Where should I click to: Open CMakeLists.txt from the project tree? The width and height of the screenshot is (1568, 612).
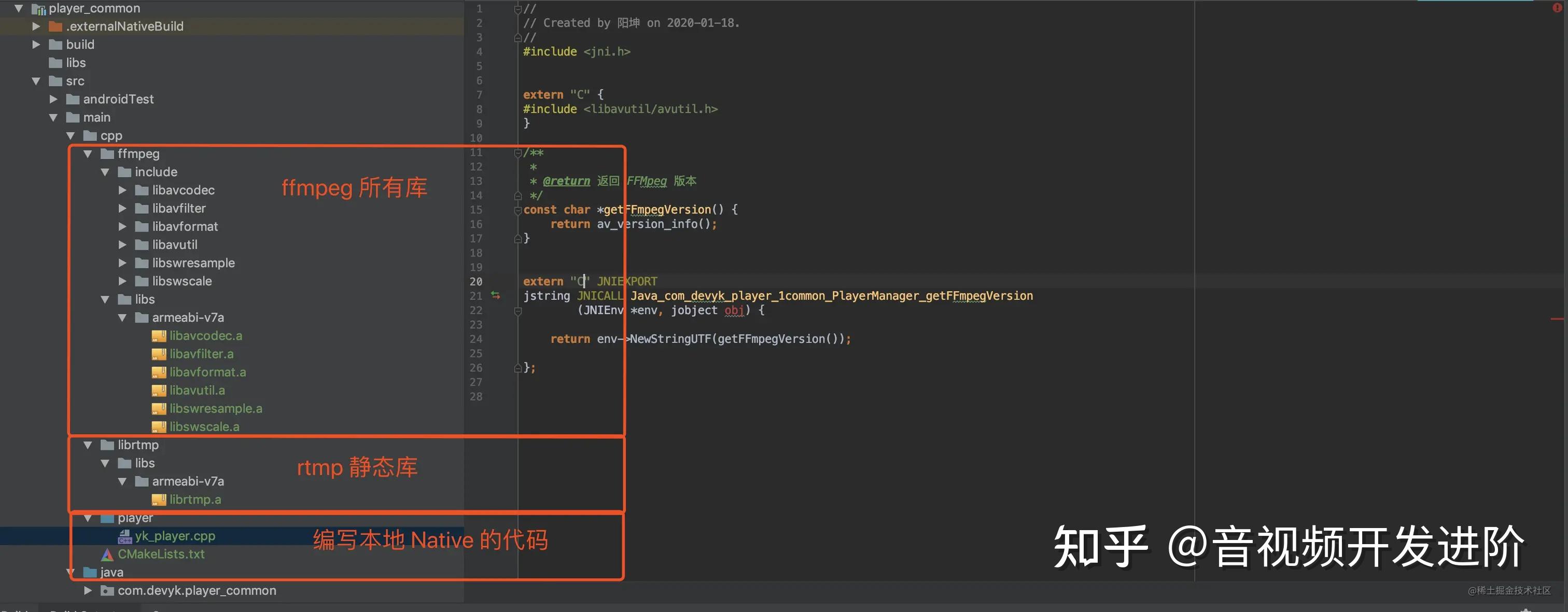coord(161,555)
